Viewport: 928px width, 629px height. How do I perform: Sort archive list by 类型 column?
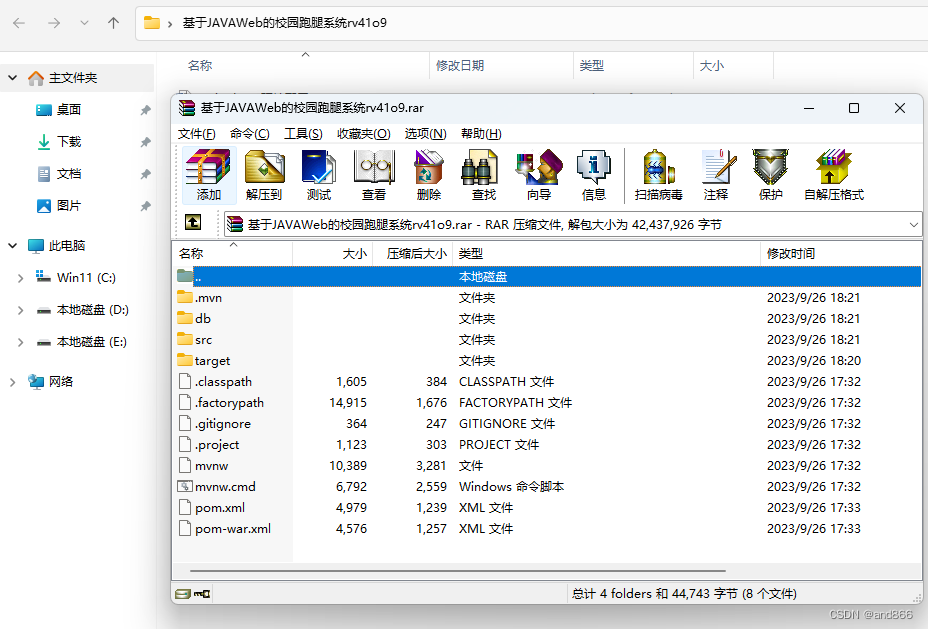(x=606, y=253)
